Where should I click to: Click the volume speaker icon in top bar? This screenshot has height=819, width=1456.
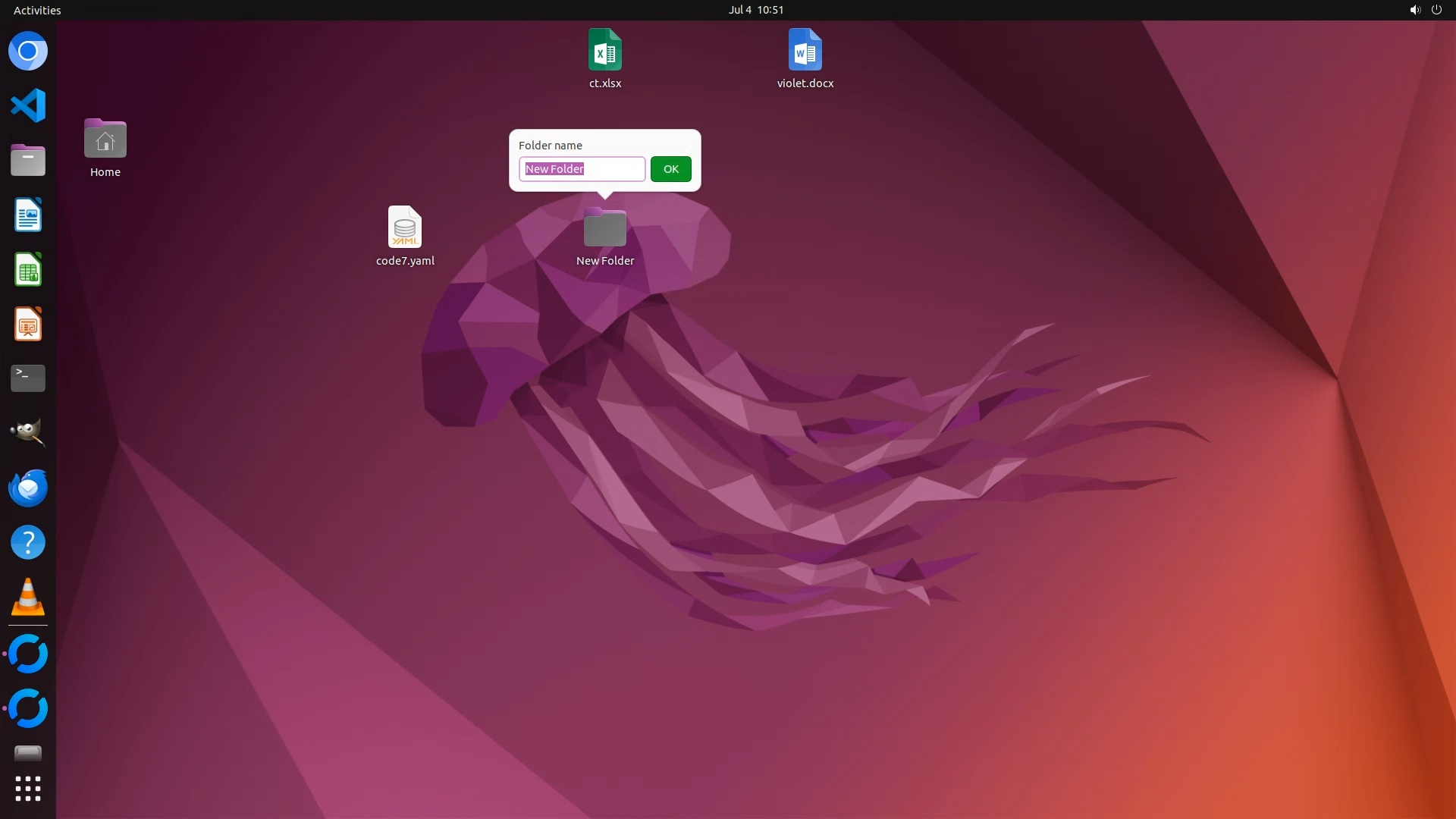pyautogui.click(x=1414, y=10)
